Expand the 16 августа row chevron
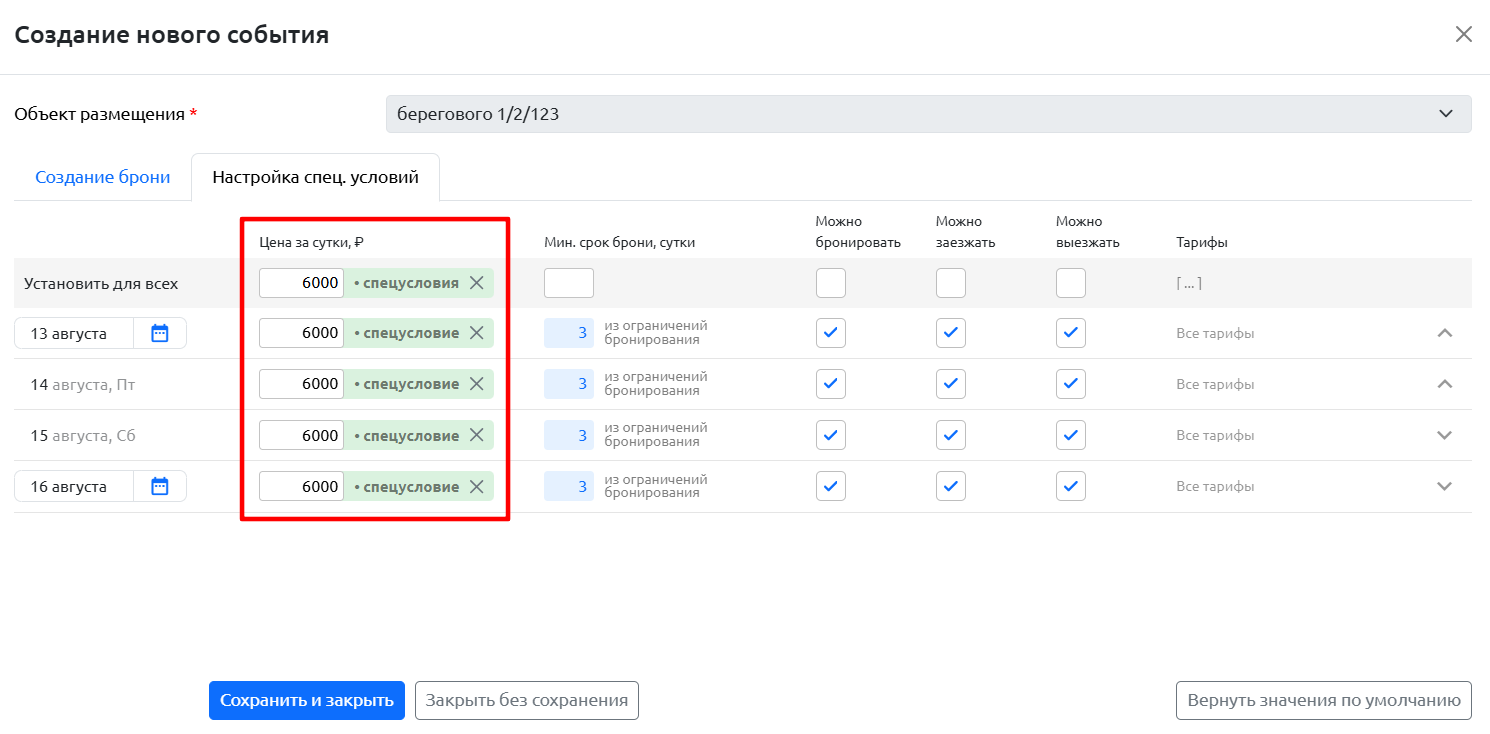The width and height of the screenshot is (1490, 734). coord(1444,486)
